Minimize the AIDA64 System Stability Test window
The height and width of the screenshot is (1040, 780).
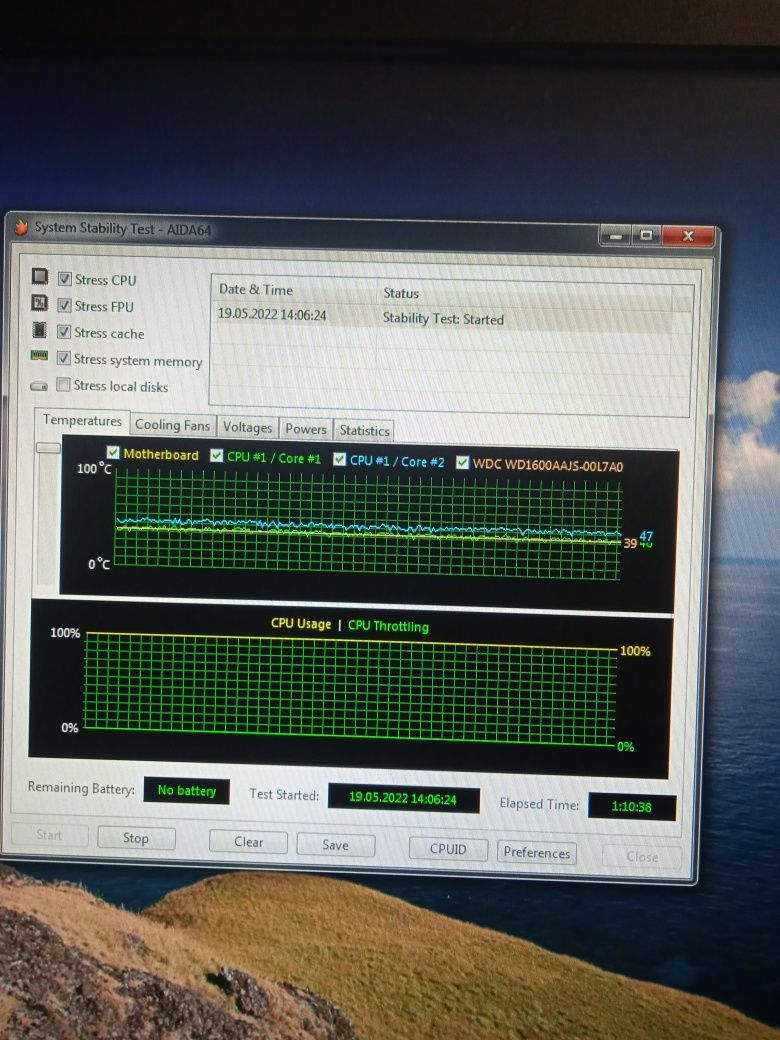(x=616, y=235)
